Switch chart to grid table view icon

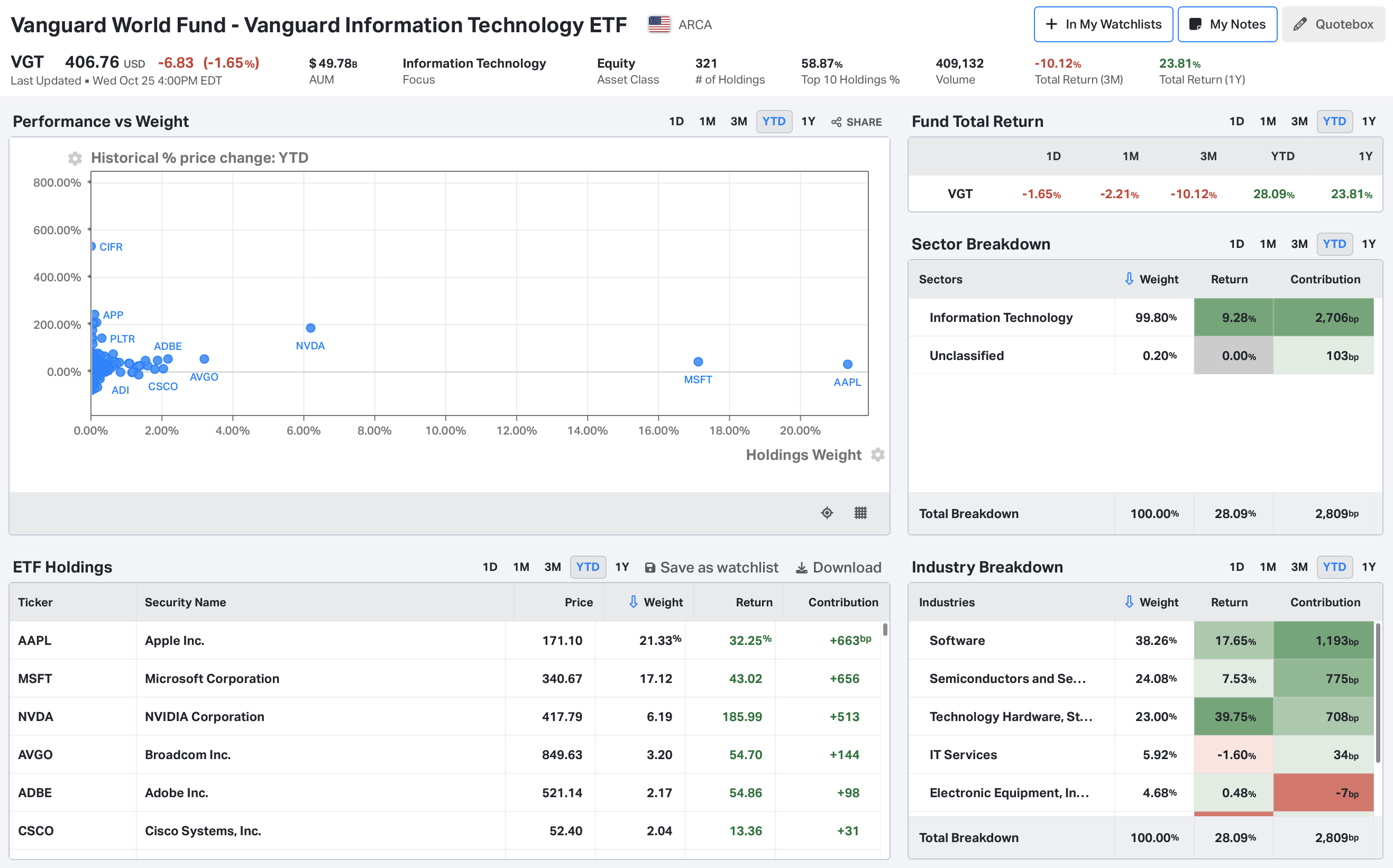tap(860, 513)
